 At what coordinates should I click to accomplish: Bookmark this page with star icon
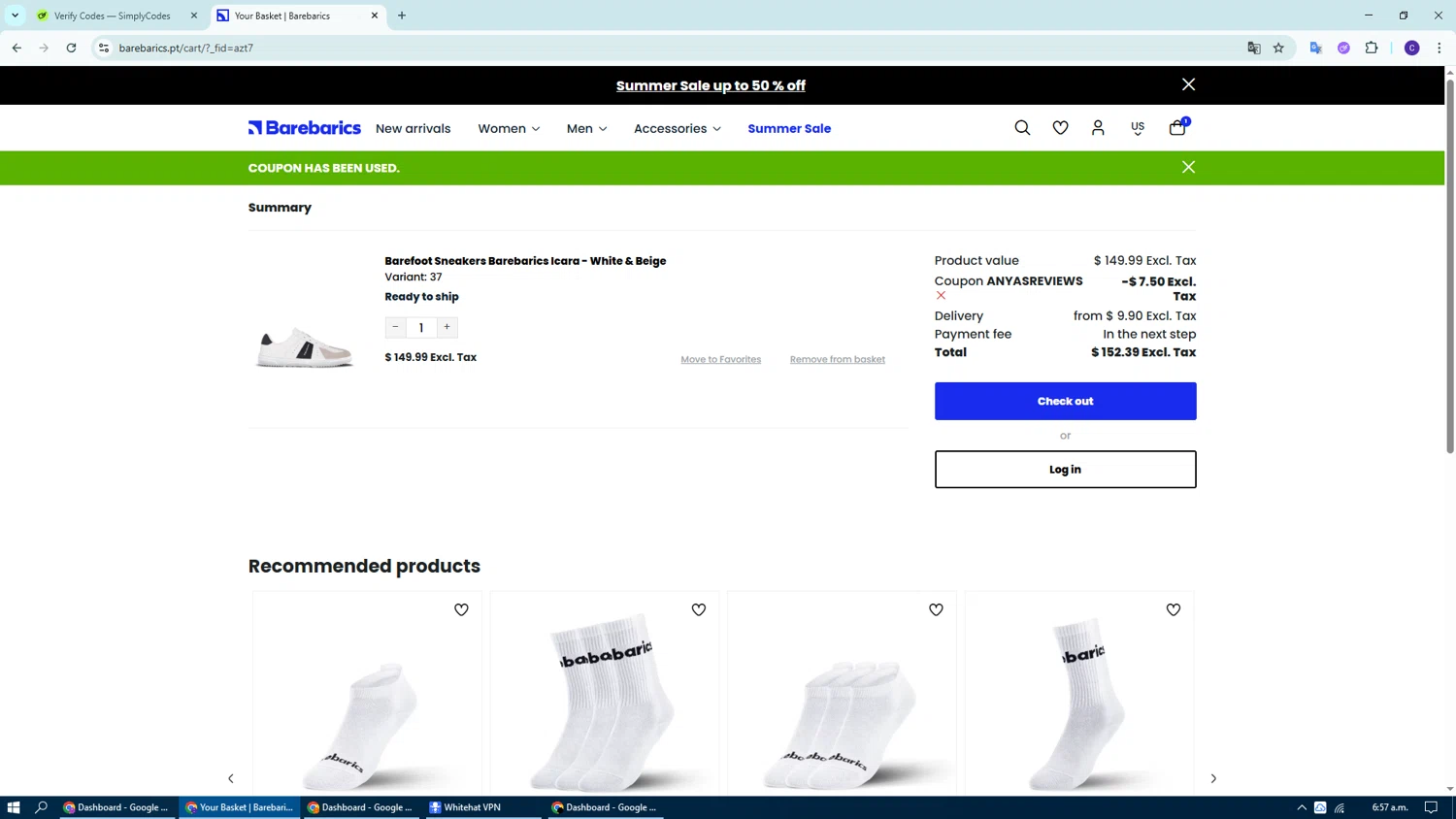pyautogui.click(x=1278, y=48)
